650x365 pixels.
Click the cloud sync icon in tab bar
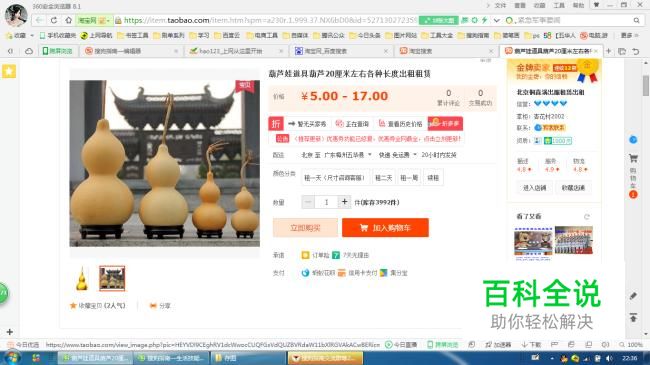(x=29, y=51)
